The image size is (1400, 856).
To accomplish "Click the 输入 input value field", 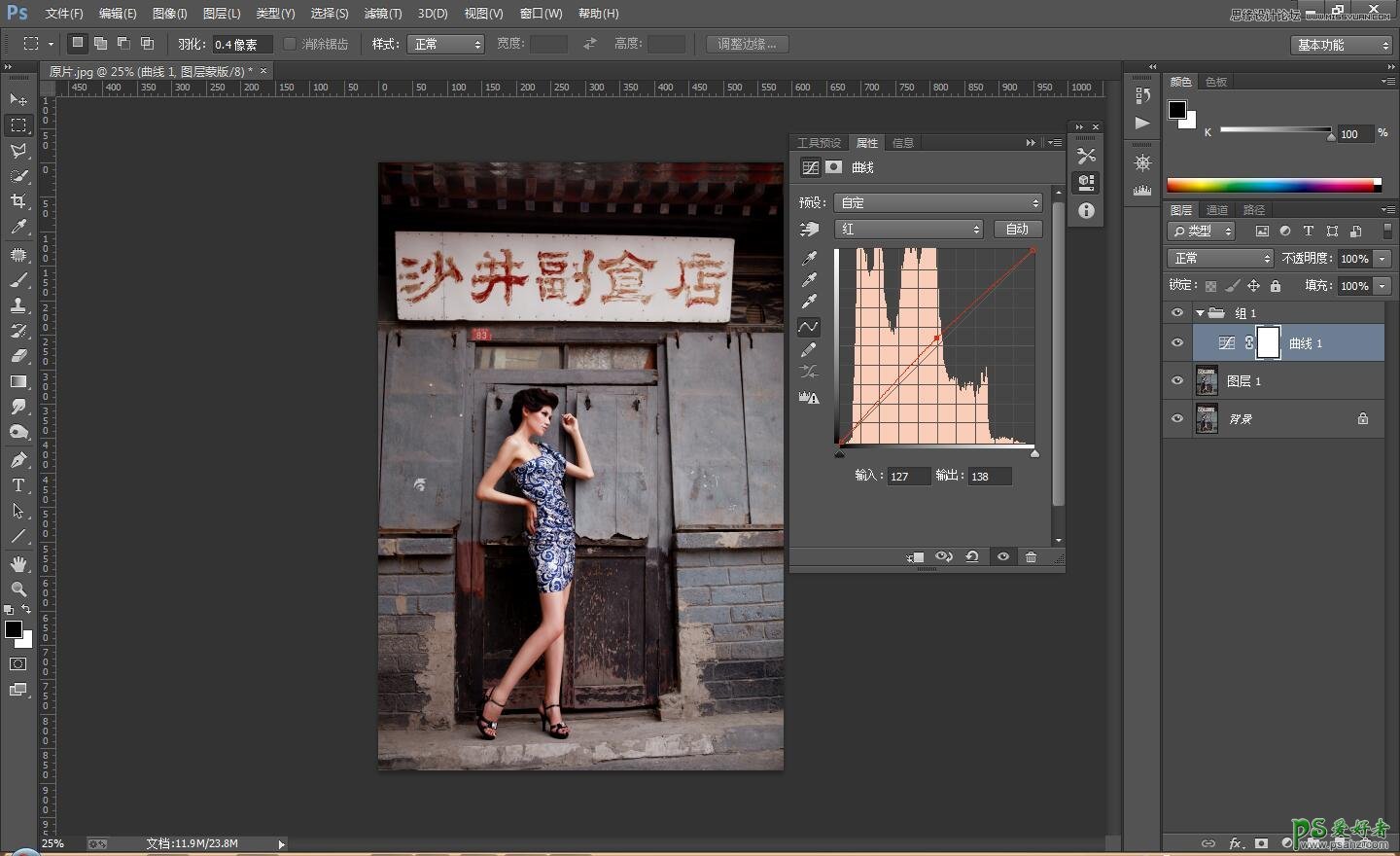I will [x=908, y=476].
